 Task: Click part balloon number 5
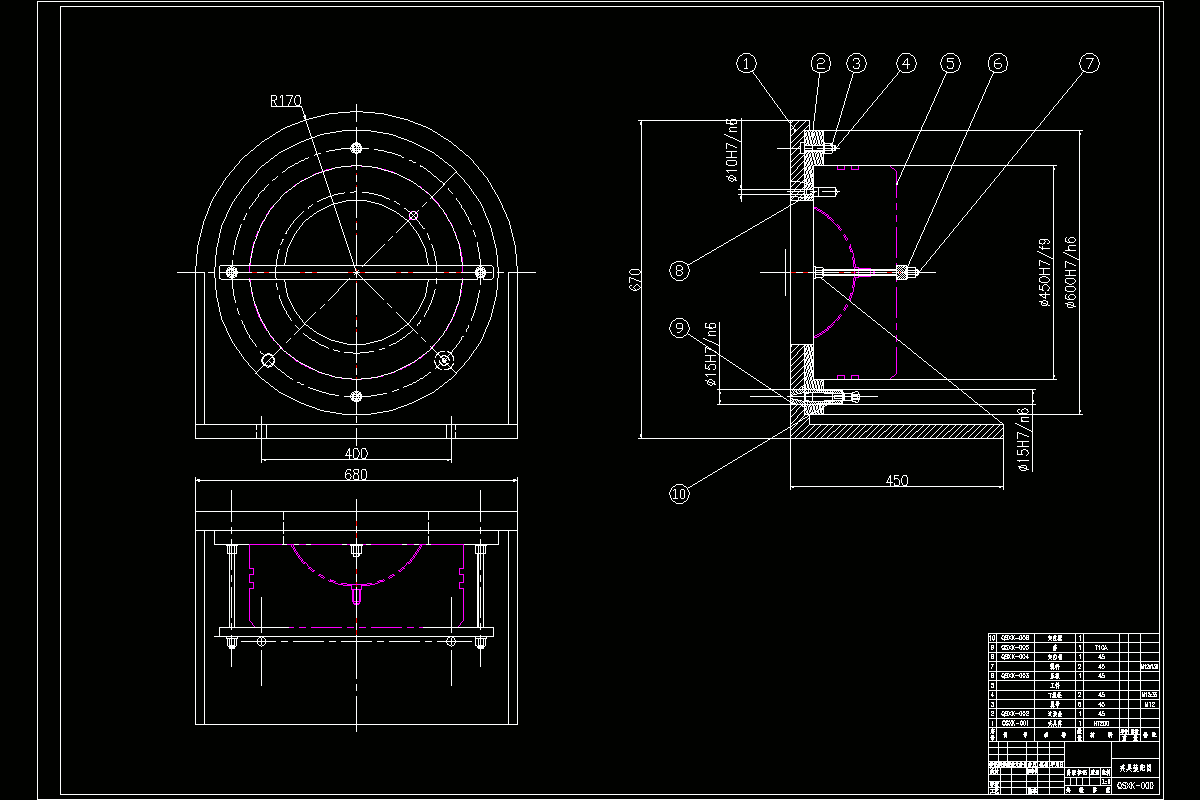click(950, 63)
